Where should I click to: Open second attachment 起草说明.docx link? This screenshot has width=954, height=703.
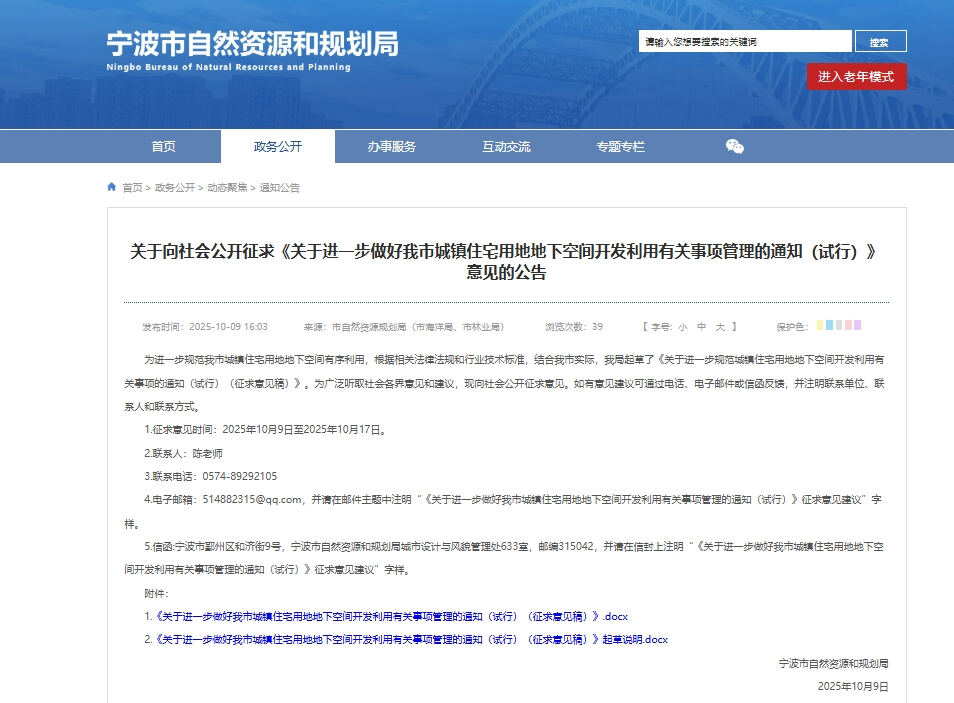point(411,639)
